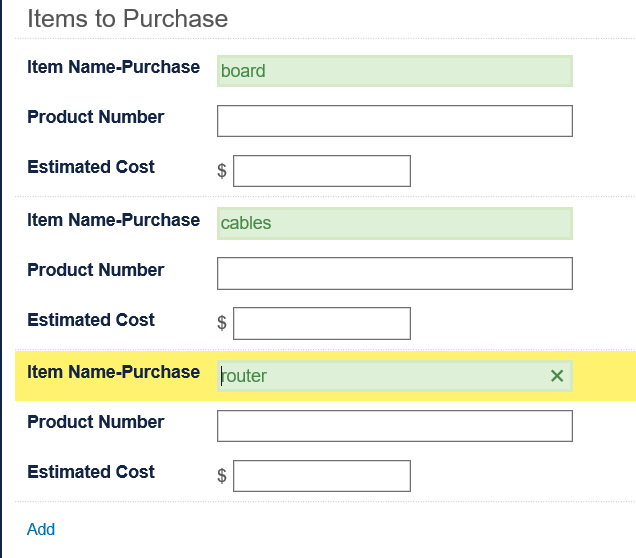The image size is (636, 558).
Task: Click the Estimated Cost label under the router item
Action: tap(91, 472)
